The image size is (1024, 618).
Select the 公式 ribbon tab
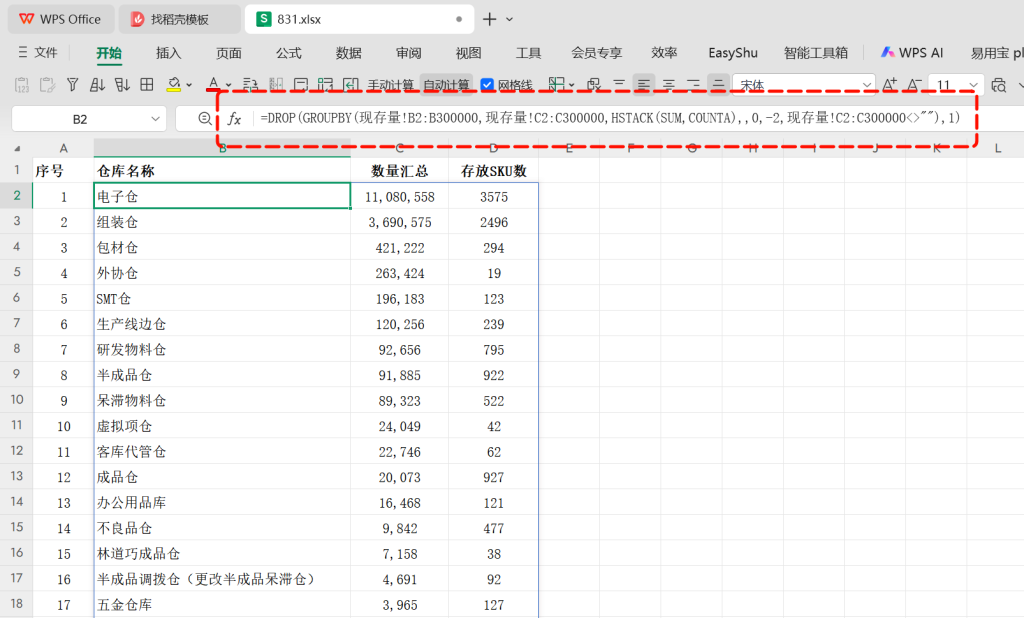click(289, 53)
